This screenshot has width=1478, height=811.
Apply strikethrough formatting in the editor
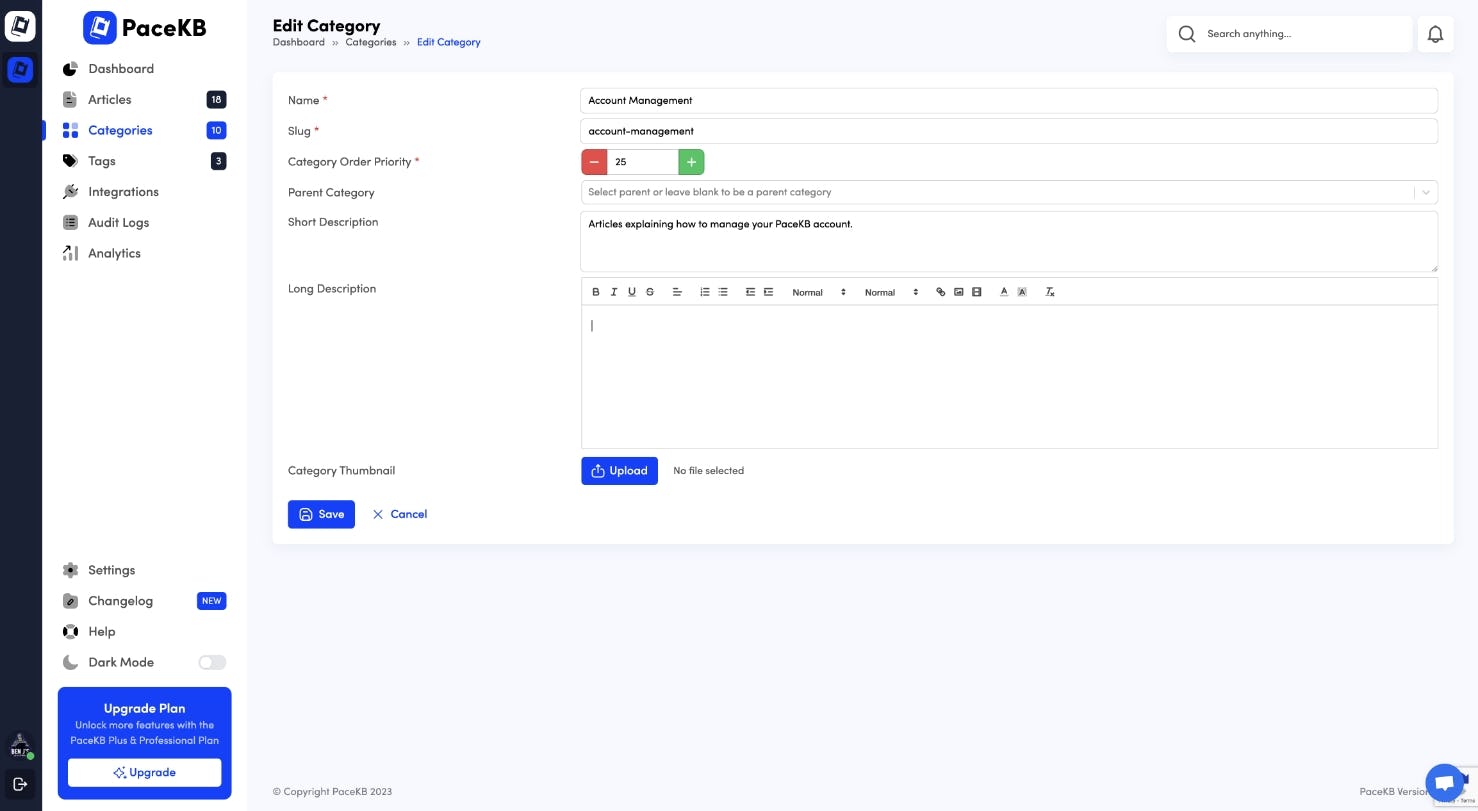(650, 291)
